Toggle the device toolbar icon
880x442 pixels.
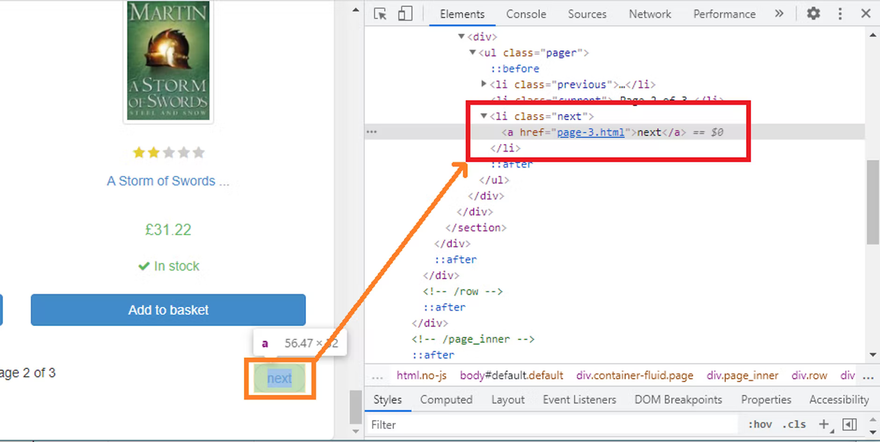pyautogui.click(x=405, y=14)
